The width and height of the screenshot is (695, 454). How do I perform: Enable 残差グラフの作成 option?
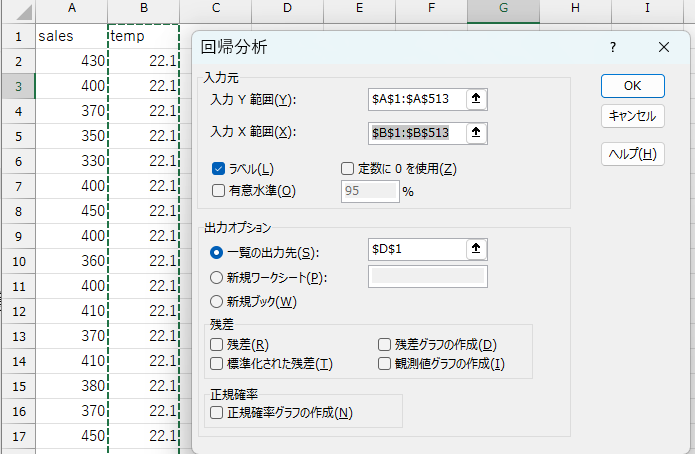coord(385,345)
